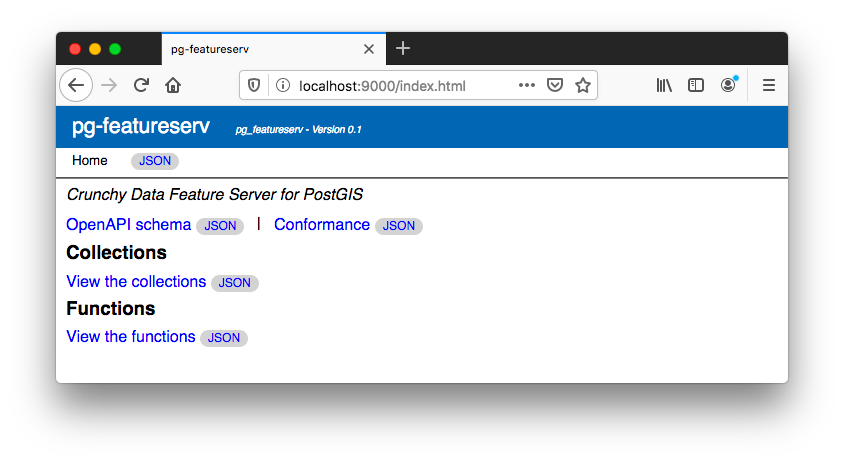844x463 pixels.
Task: Open the hamburger application menu
Action: pos(769,85)
